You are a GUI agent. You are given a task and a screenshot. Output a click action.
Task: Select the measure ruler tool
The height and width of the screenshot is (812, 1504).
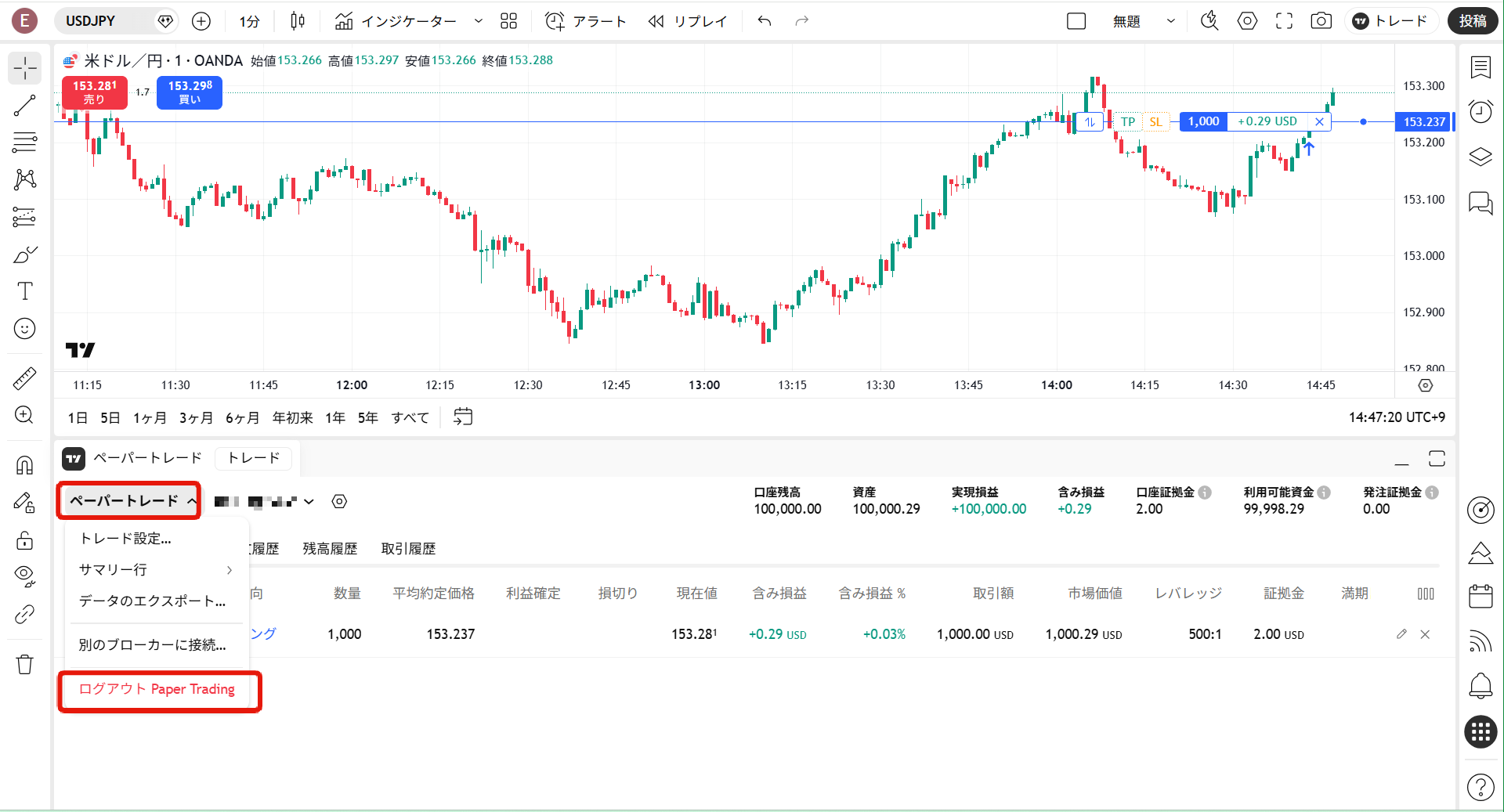(25, 378)
